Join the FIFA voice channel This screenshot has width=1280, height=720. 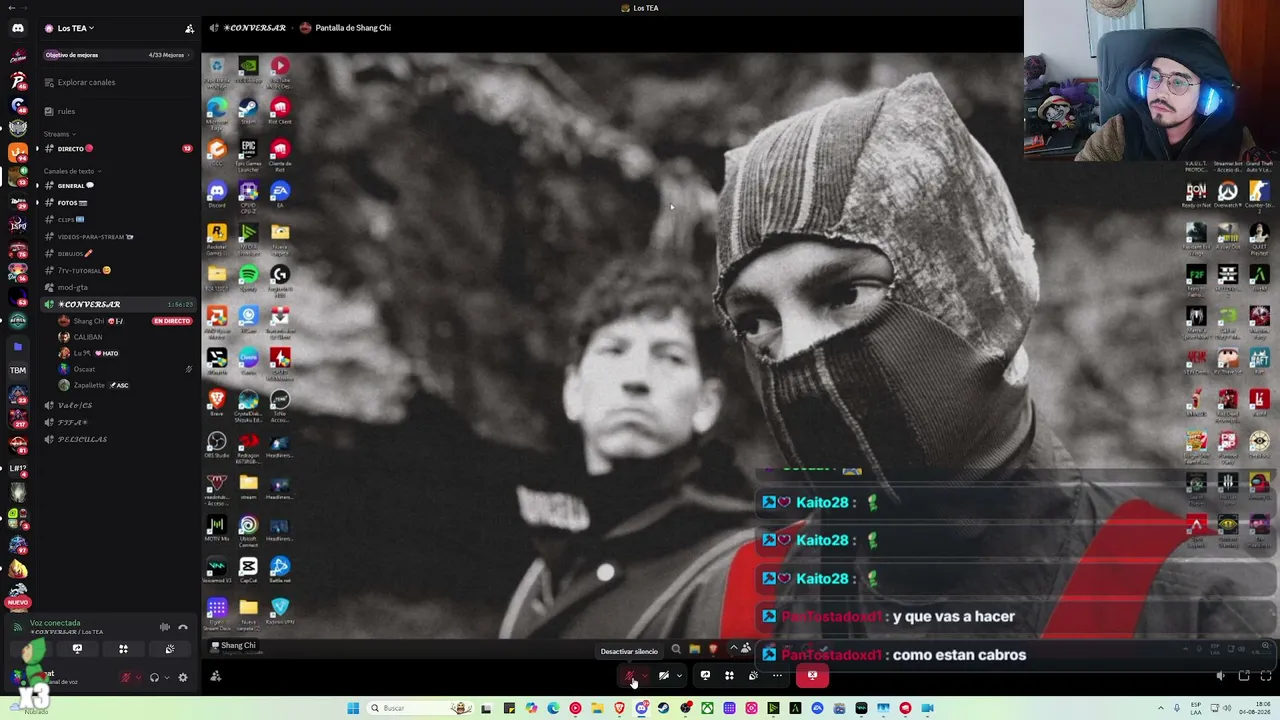coord(117,423)
